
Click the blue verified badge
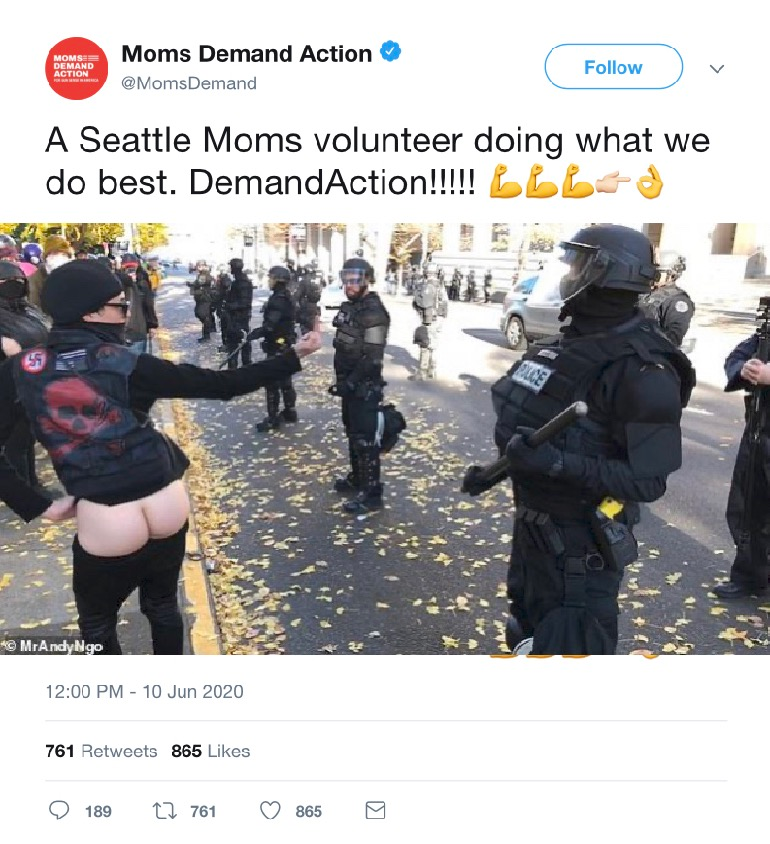(391, 51)
